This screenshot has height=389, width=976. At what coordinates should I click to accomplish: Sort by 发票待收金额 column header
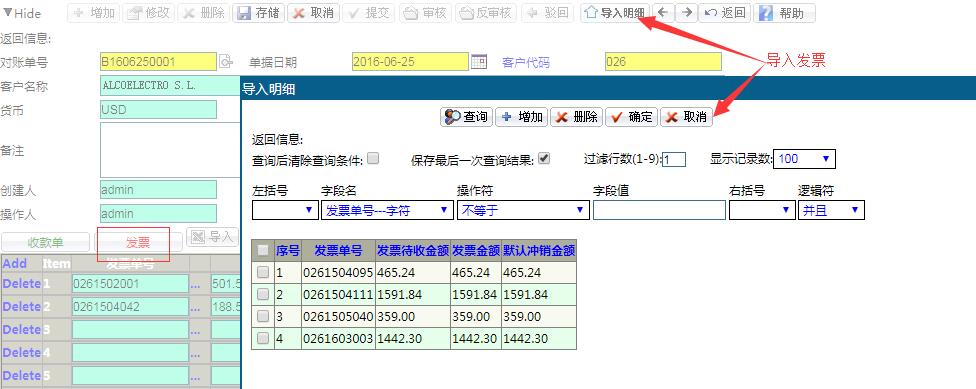413,251
